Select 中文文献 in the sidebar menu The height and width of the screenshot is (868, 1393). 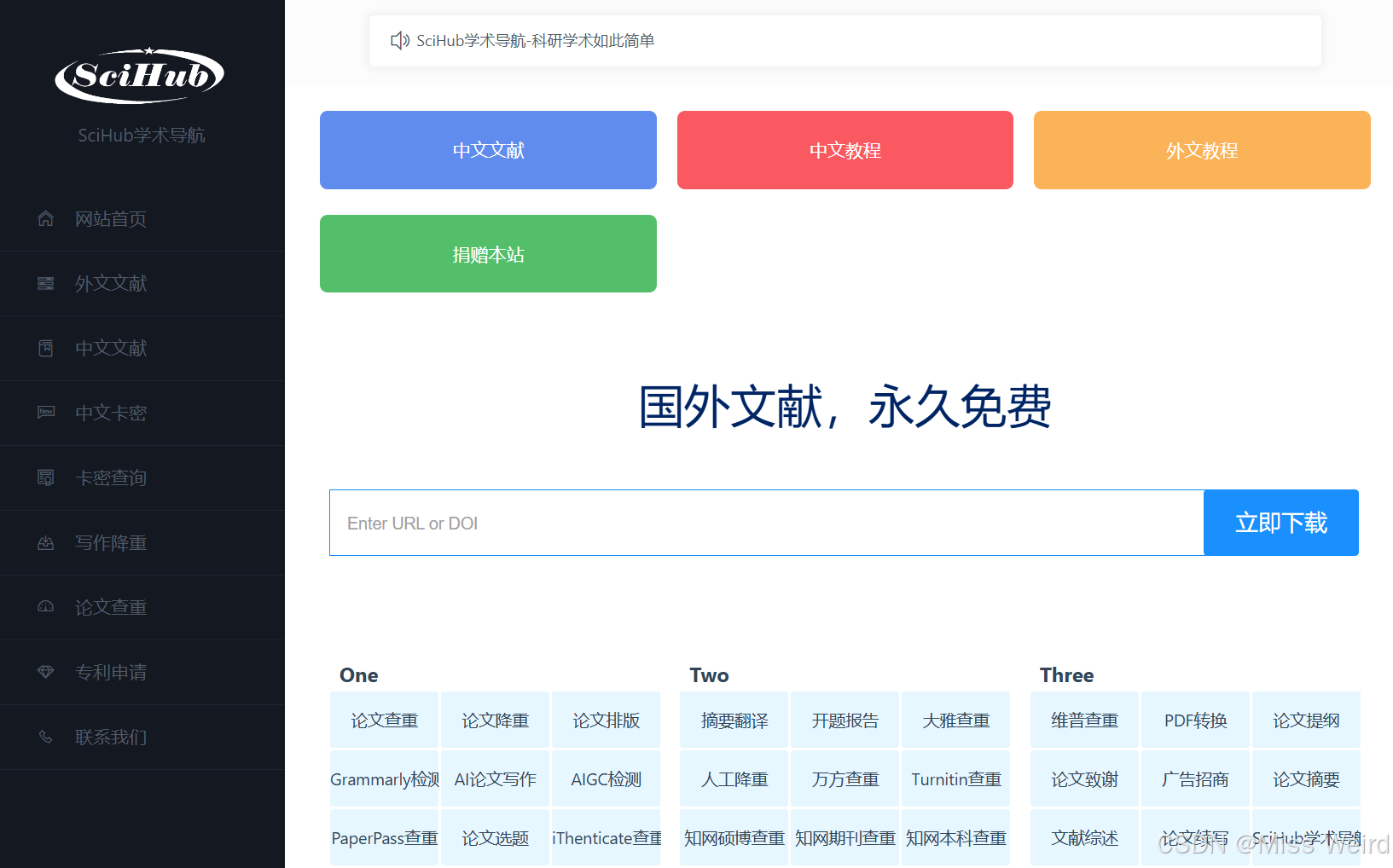coord(142,349)
